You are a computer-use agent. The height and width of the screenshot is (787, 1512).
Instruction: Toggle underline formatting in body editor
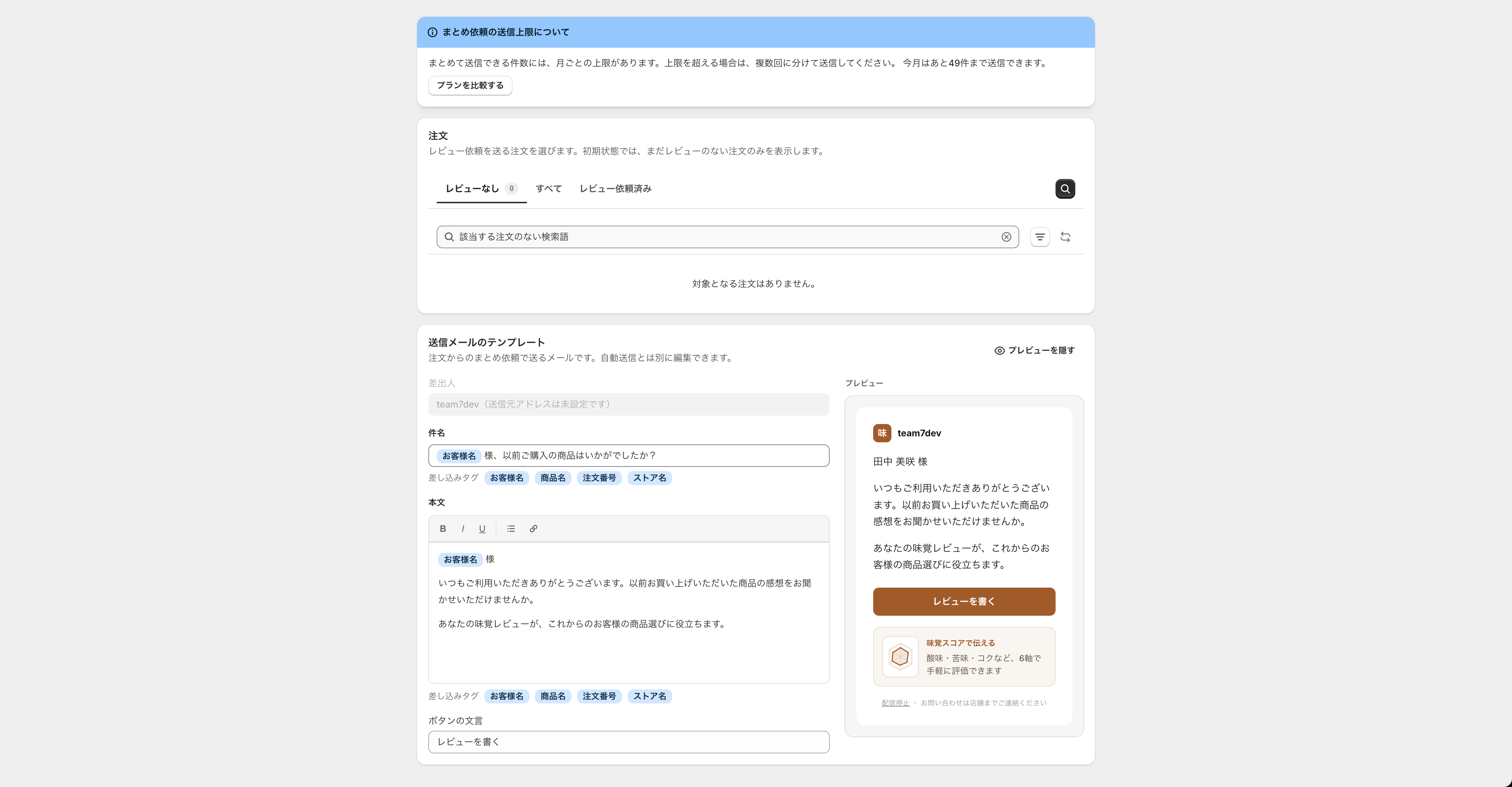pos(482,529)
